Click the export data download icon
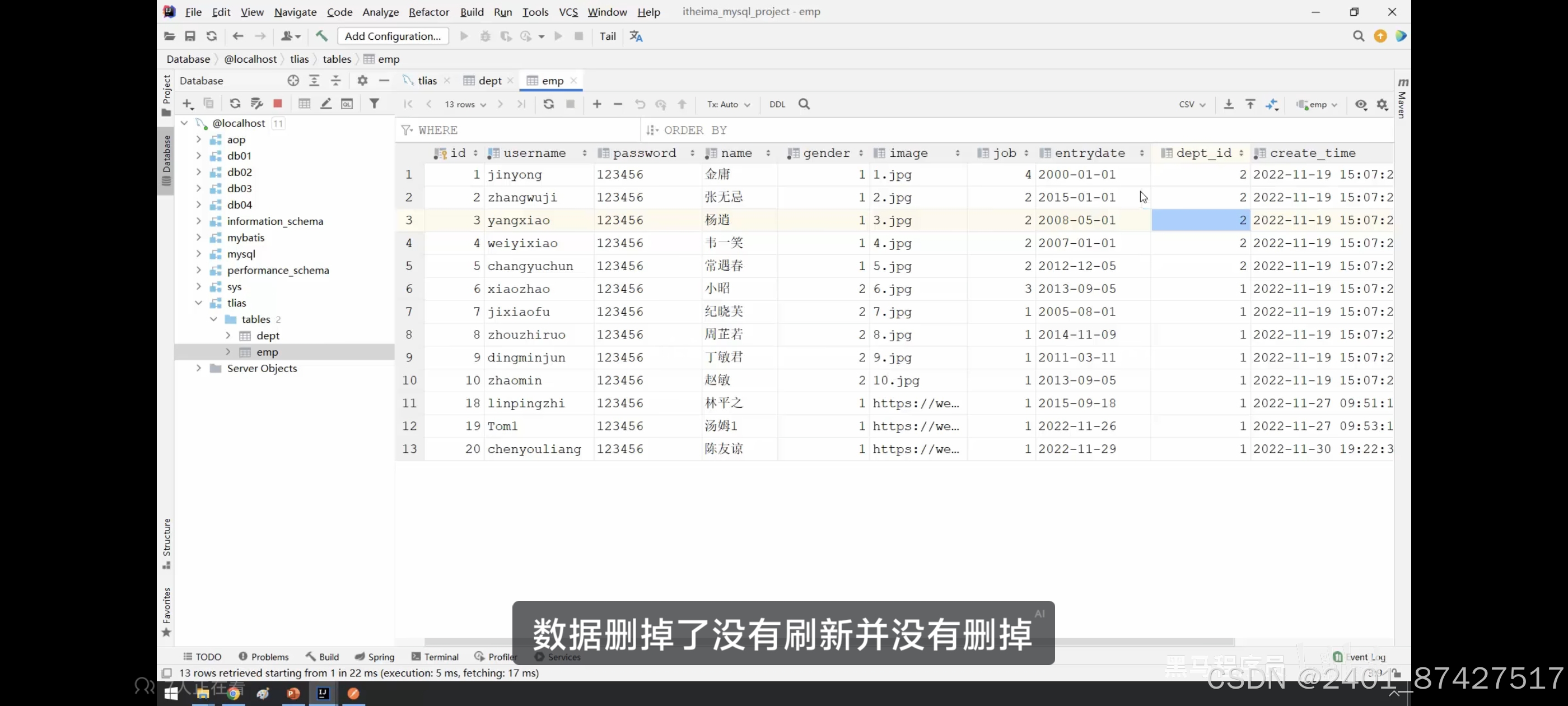Screen dimensions: 1568x706 coord(1228,104)
